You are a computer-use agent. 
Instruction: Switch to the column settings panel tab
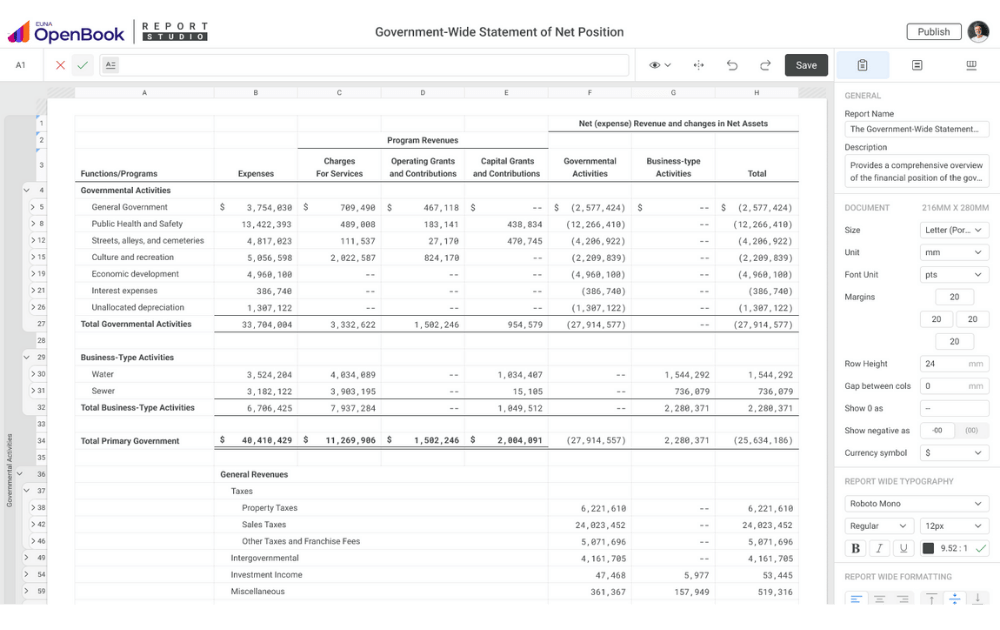[x=971, y=65]
